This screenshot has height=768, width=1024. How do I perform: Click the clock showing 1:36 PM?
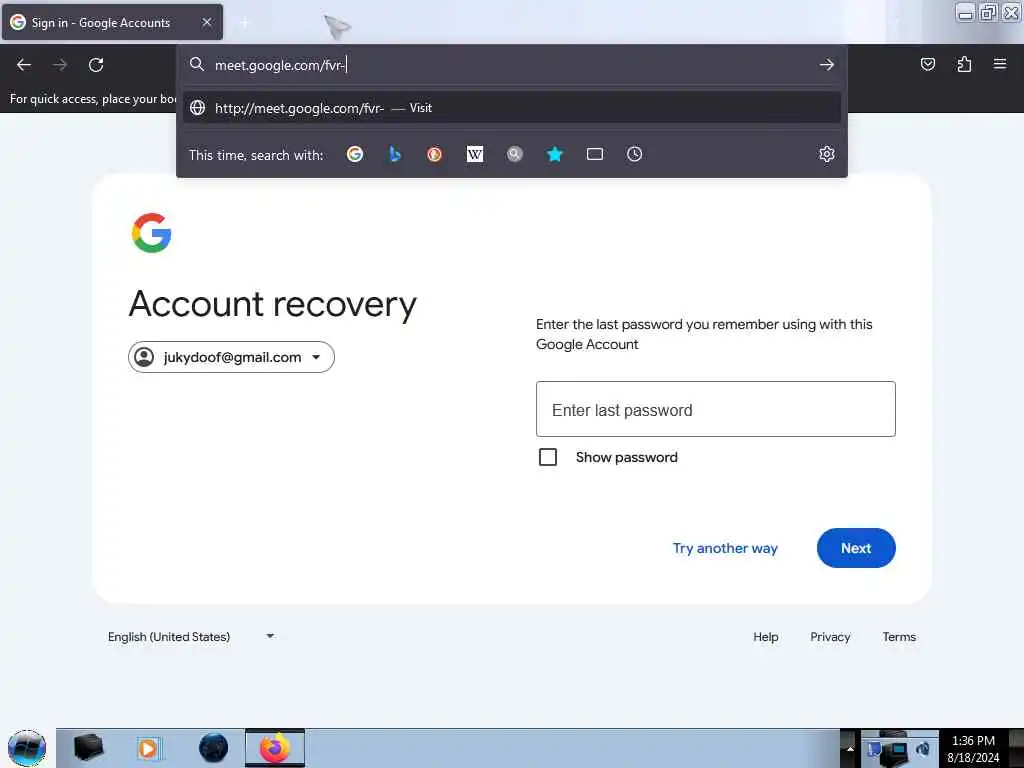click(973, 741)
